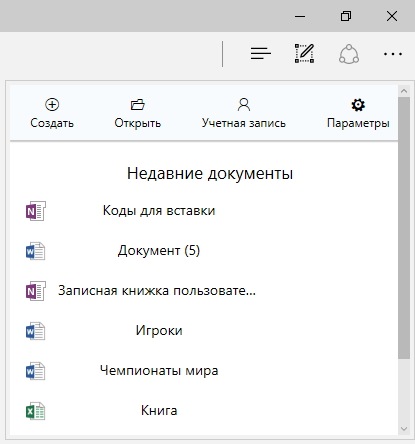This screenshot has height=444, width=415.
Task: Open Записная книжка пользовате… notebook
Action: 157,291
